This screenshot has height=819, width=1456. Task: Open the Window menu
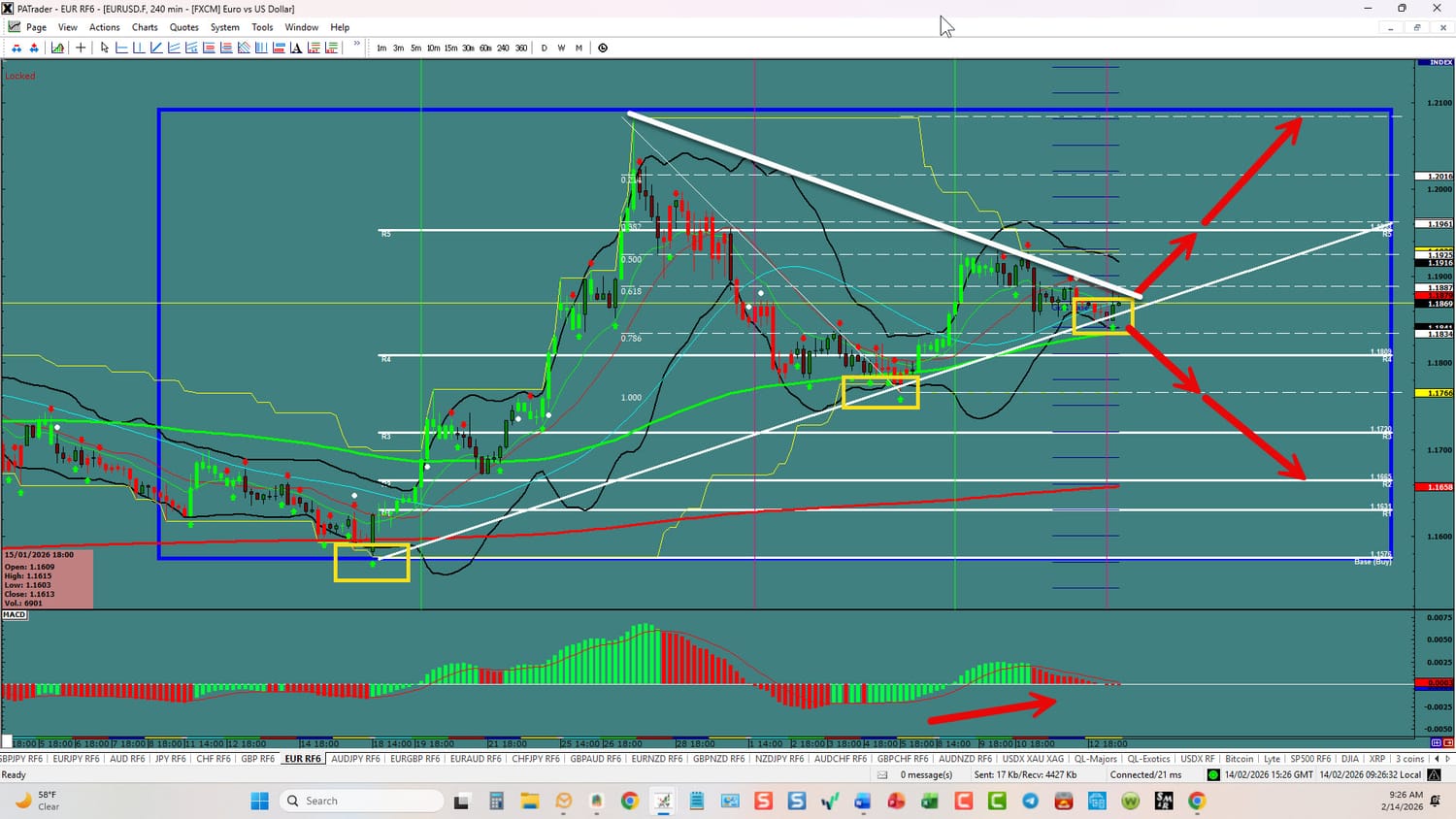click(302, 27)
